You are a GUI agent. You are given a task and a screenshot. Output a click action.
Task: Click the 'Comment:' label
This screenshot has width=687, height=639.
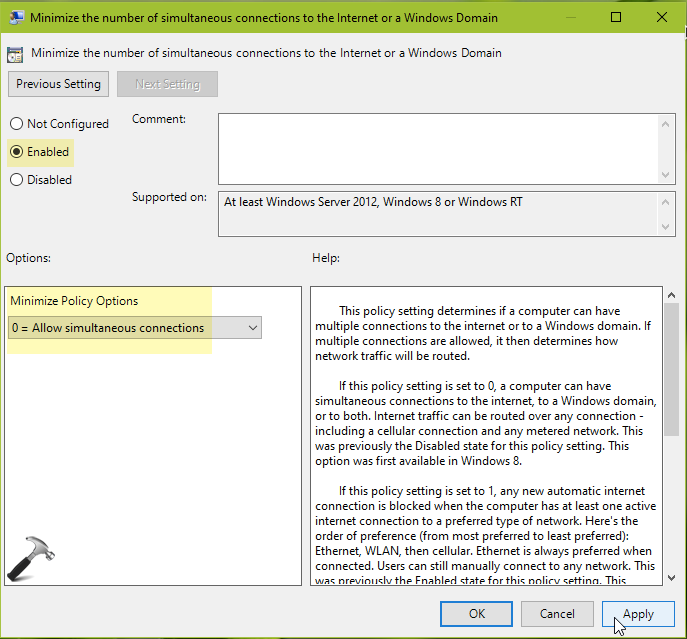159,119
